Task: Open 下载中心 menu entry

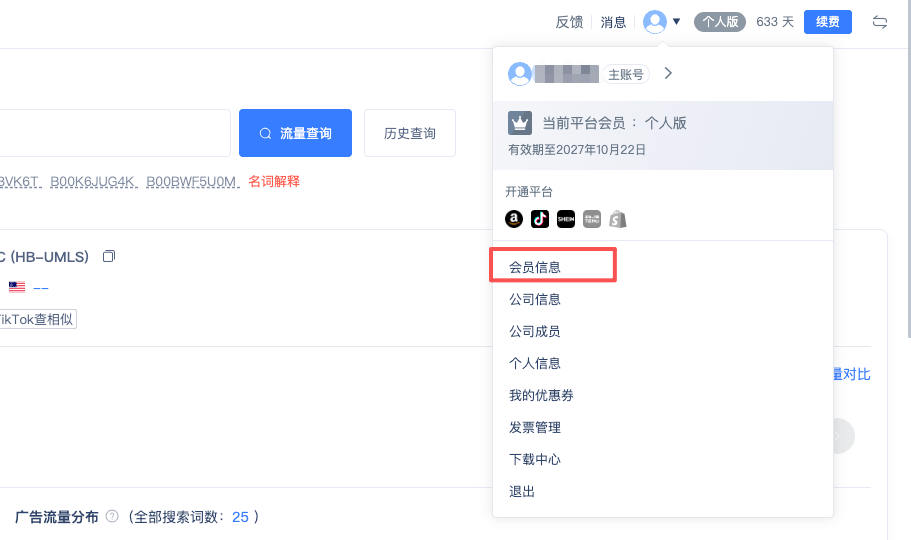Action: tap(535, 459)
